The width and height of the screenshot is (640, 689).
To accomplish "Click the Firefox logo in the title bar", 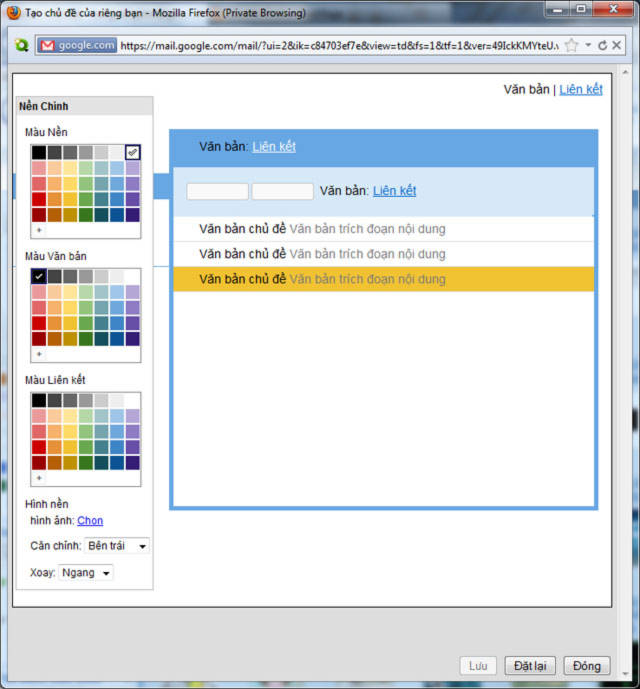I will [14, 12].
